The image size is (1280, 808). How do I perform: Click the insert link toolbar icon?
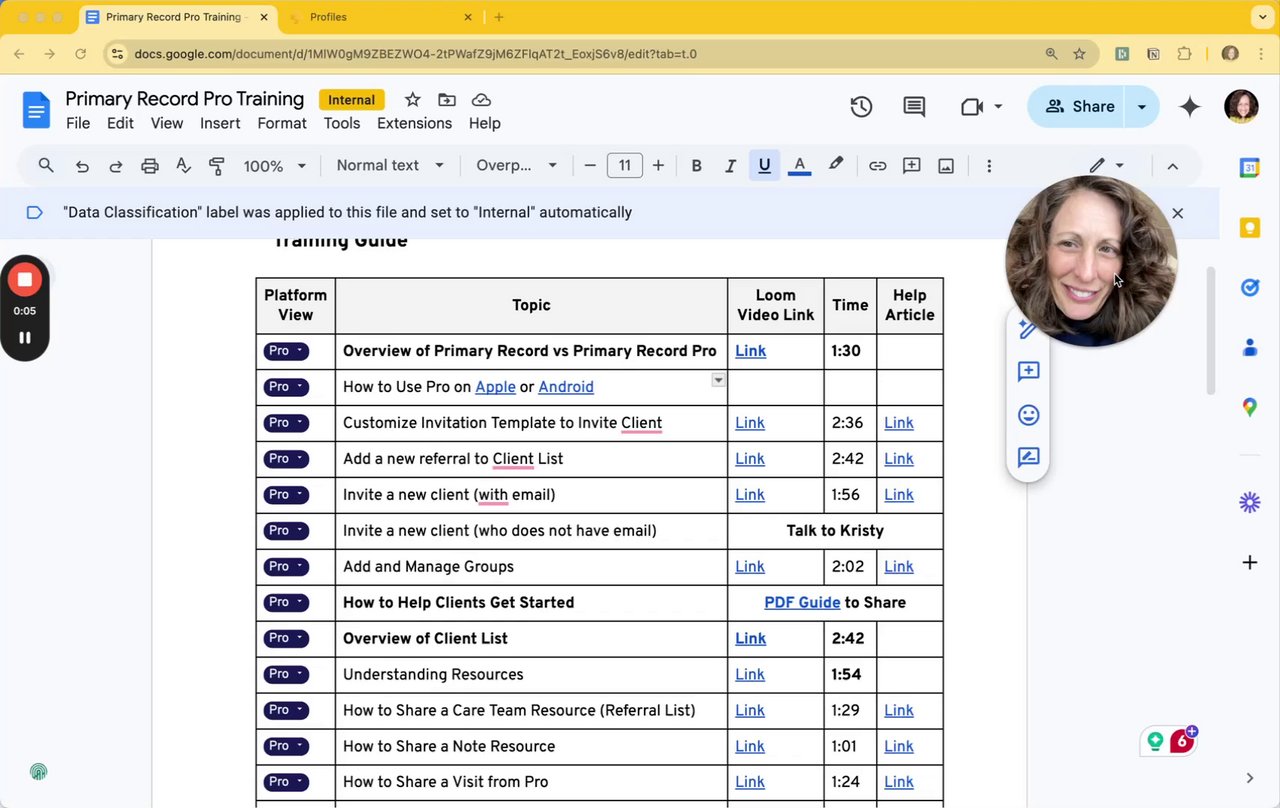pos(877,166)
